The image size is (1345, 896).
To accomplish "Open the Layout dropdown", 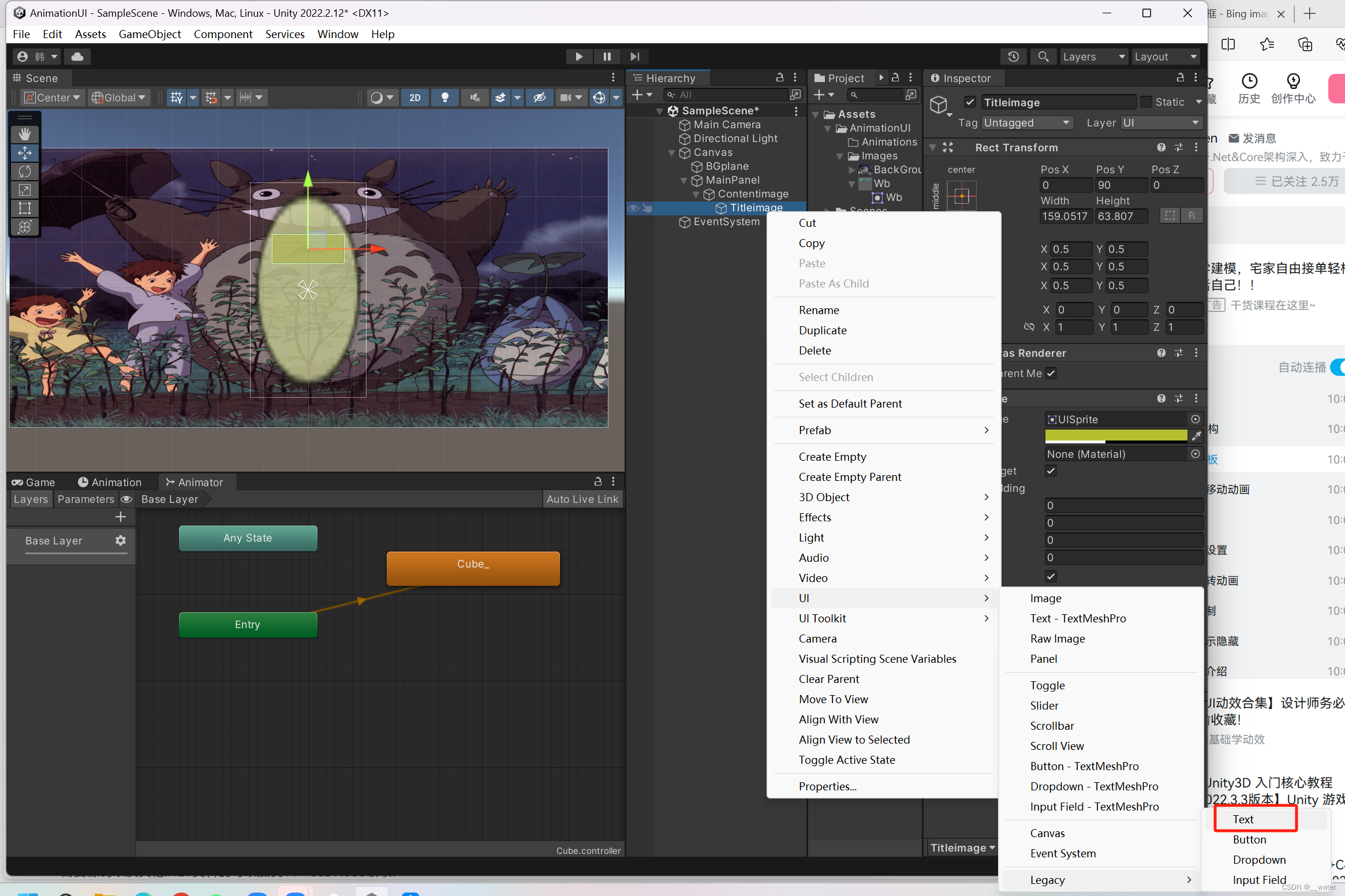I will pos(1165,57).
